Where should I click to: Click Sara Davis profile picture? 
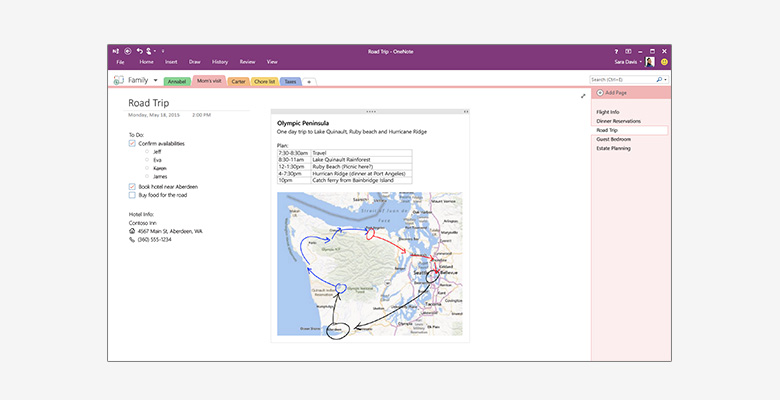coord(650,62)
